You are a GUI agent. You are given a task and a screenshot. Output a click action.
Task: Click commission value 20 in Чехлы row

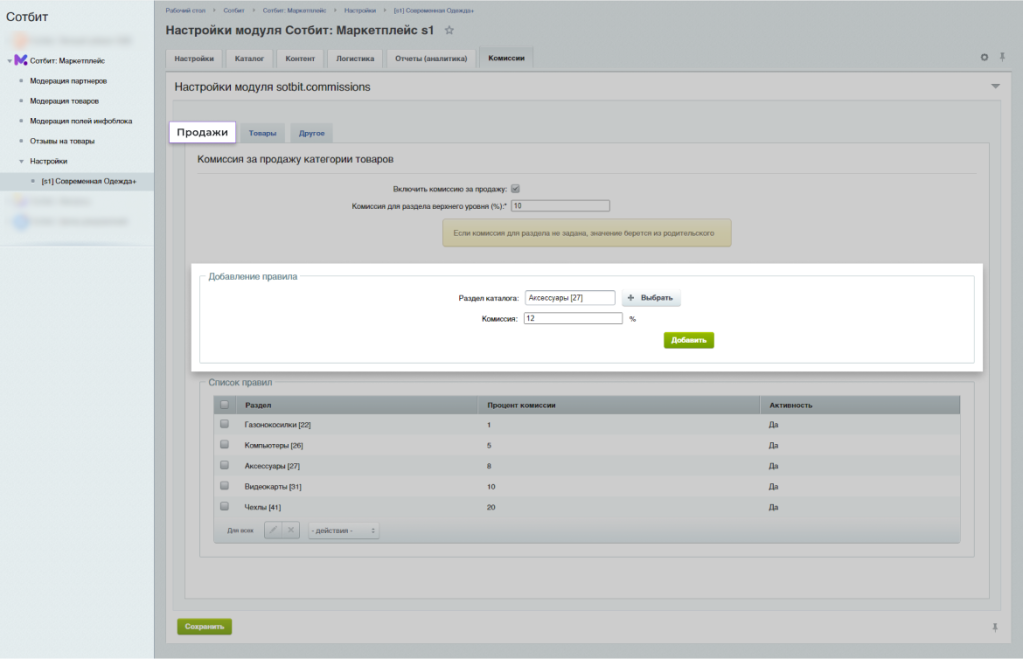click(491, 507)
